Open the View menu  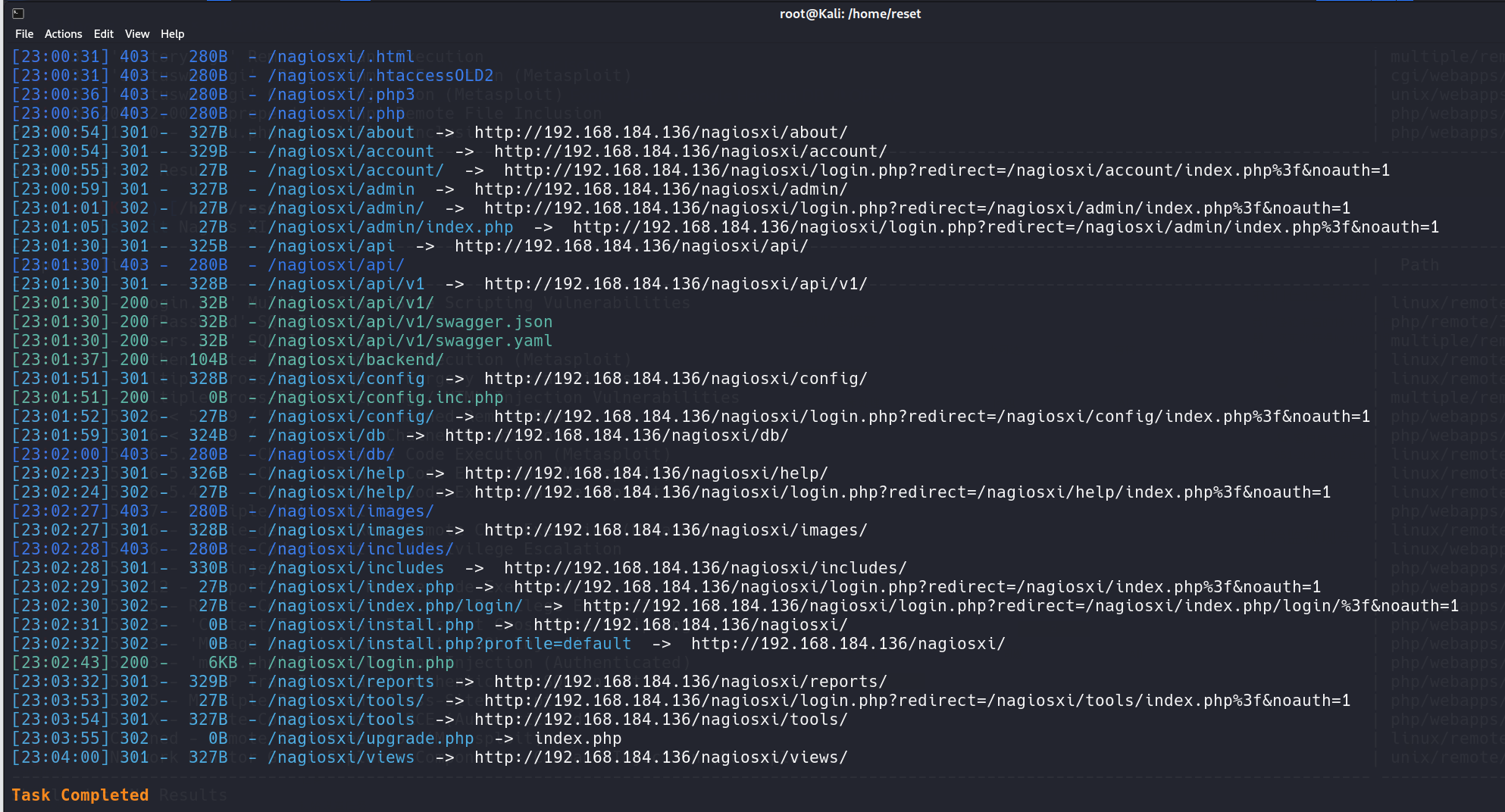[x=137, y=34]
